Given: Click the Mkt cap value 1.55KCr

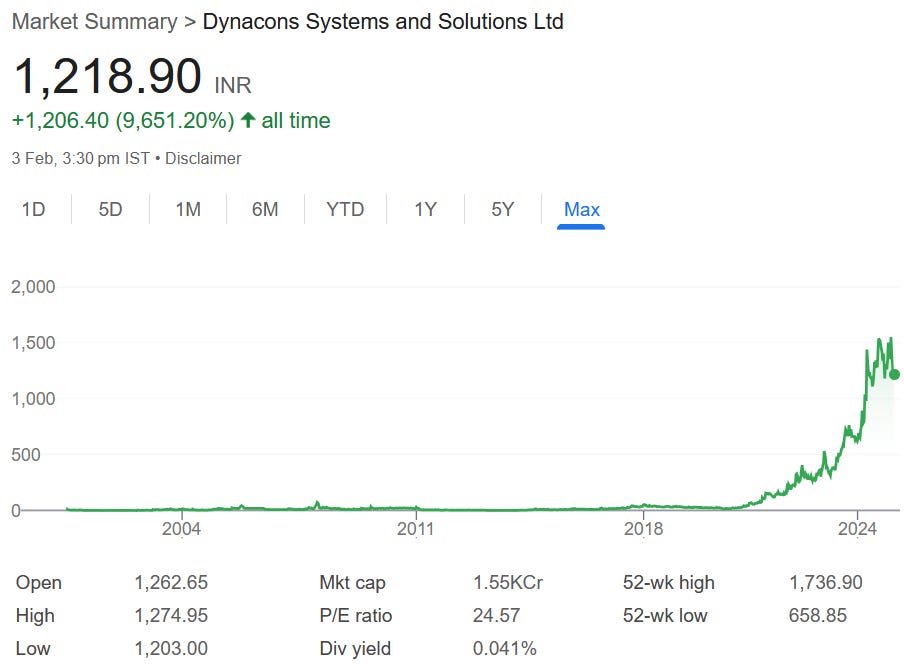Looking at the screenshot, I should (x=508, y=582).
